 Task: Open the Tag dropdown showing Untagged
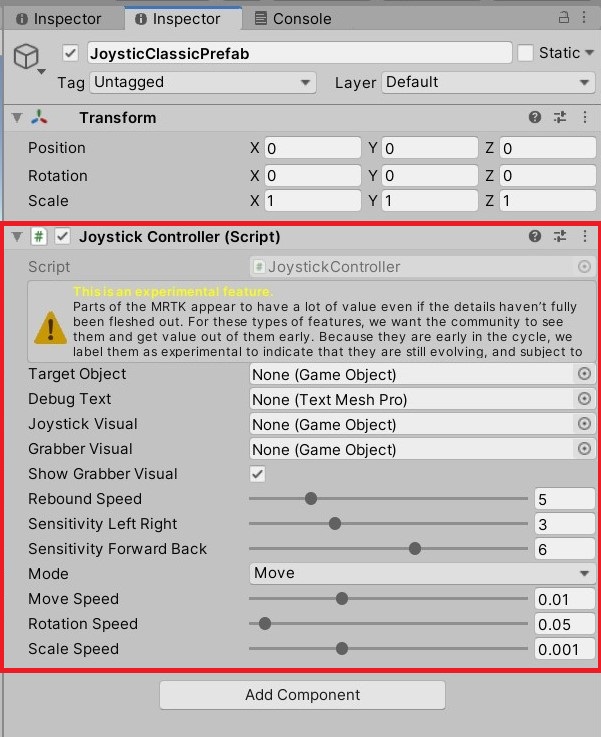pos(203,82)
